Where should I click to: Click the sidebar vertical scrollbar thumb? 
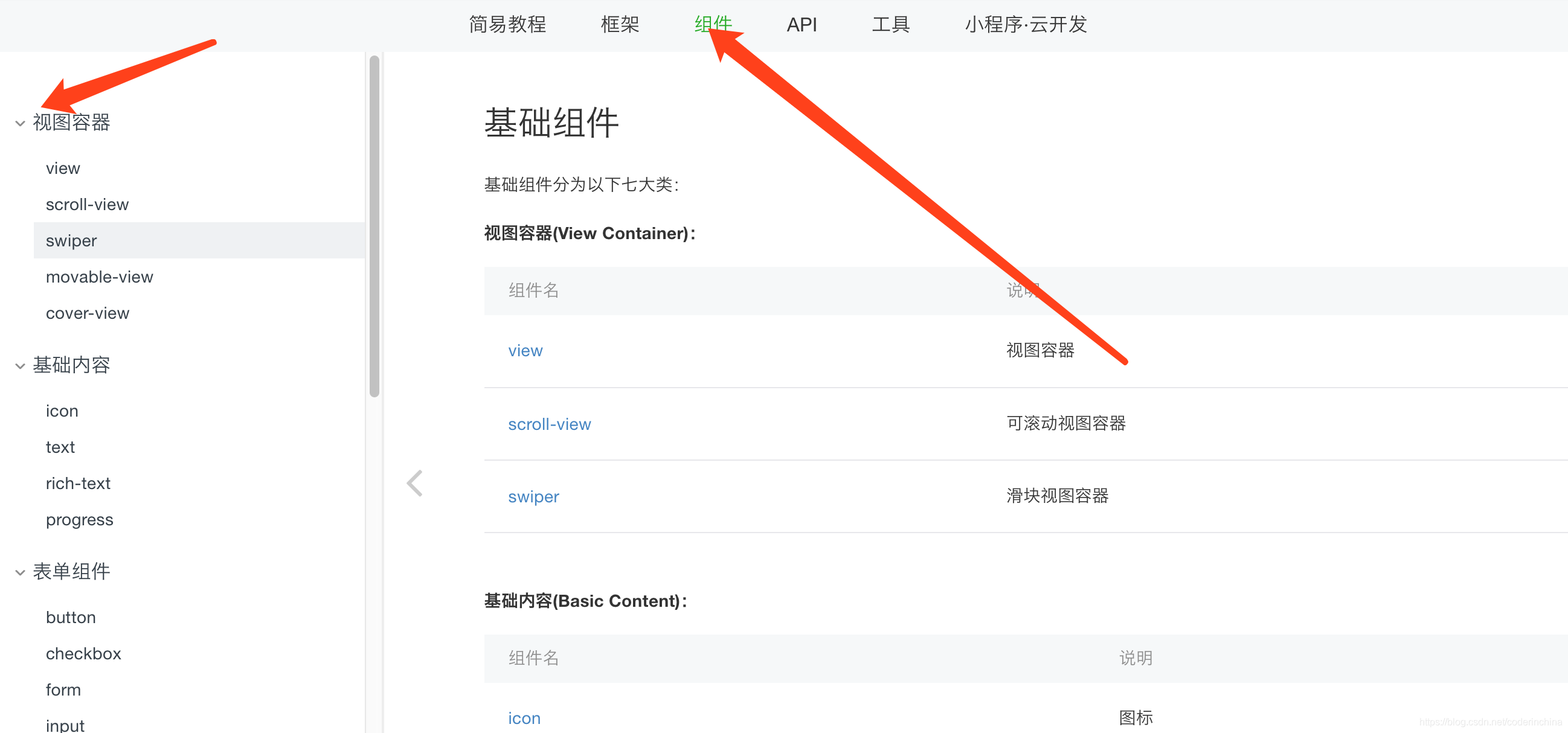(x=374, y=225)
